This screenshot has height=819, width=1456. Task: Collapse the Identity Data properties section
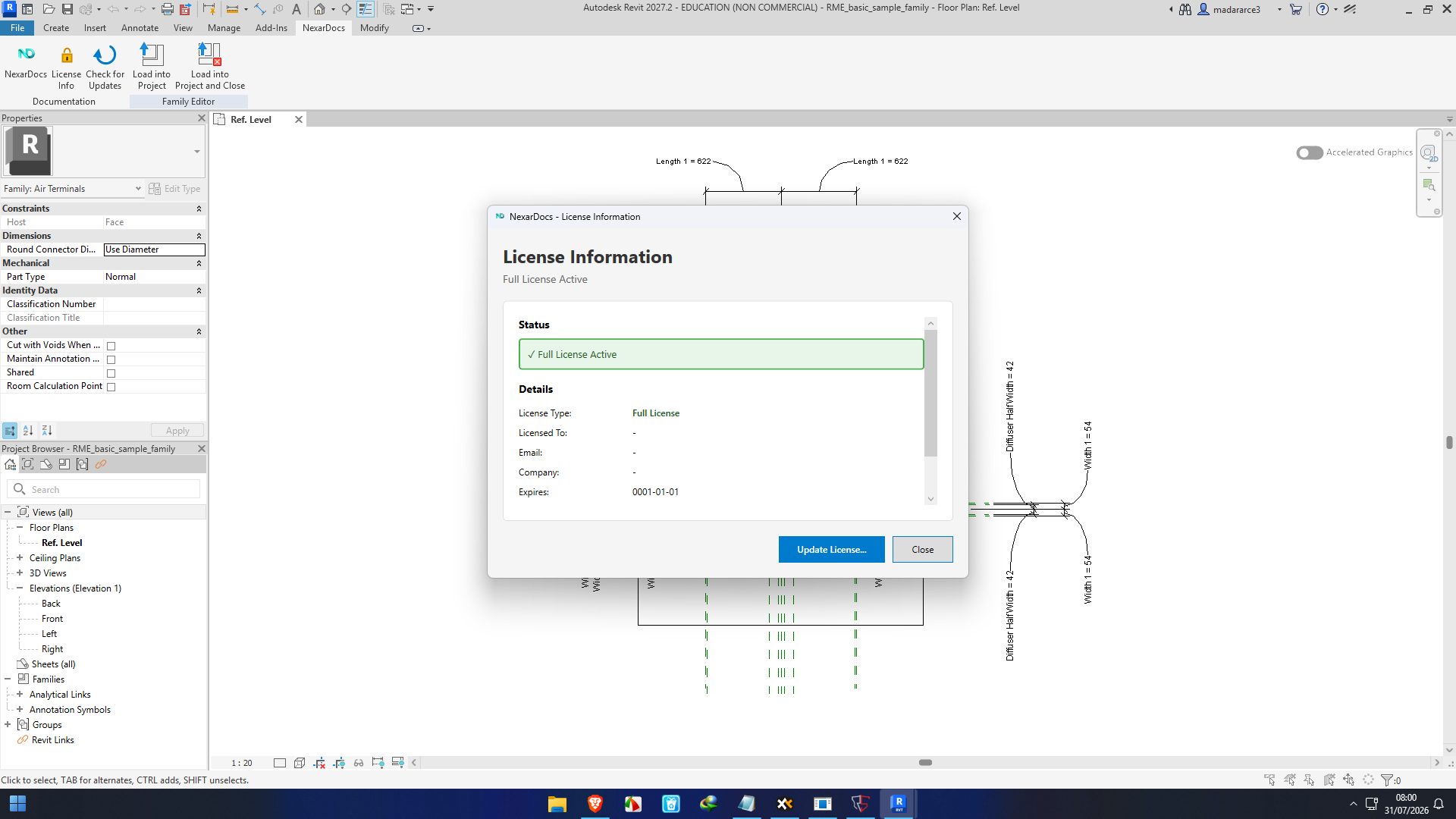[199, 290]
